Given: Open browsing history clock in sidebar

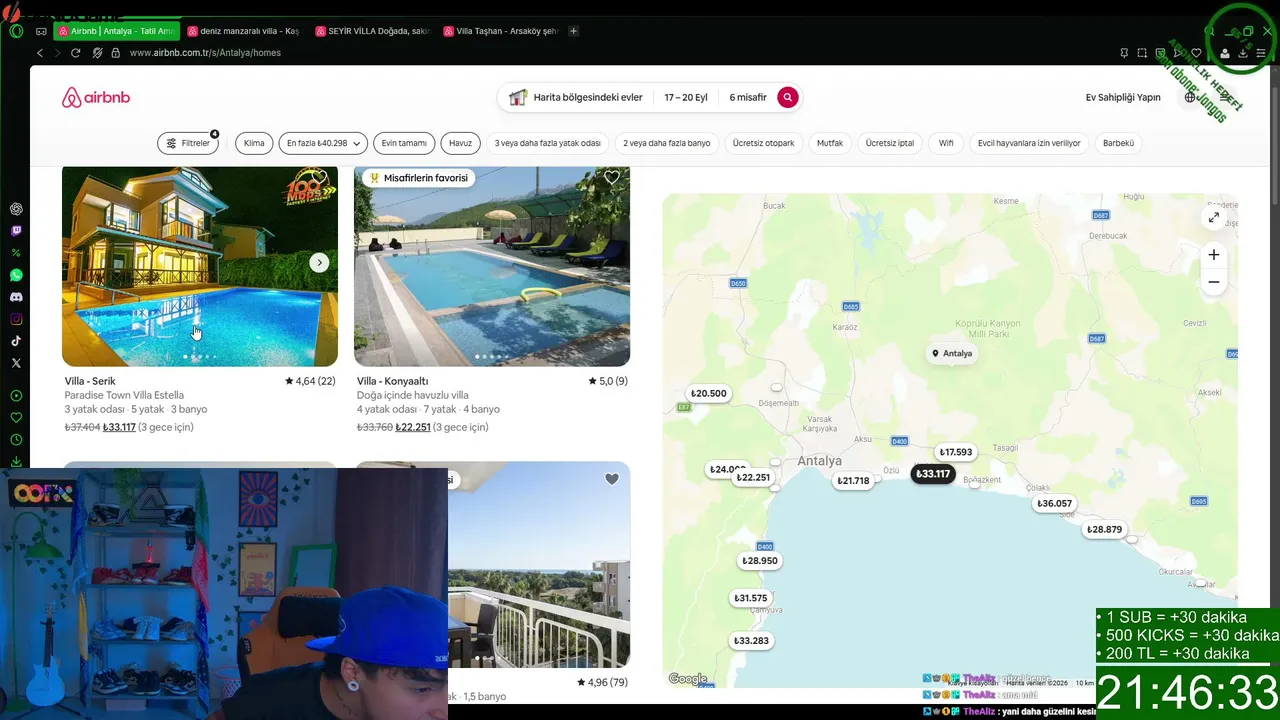Looking at the screenshot, I should pos(16,440).
